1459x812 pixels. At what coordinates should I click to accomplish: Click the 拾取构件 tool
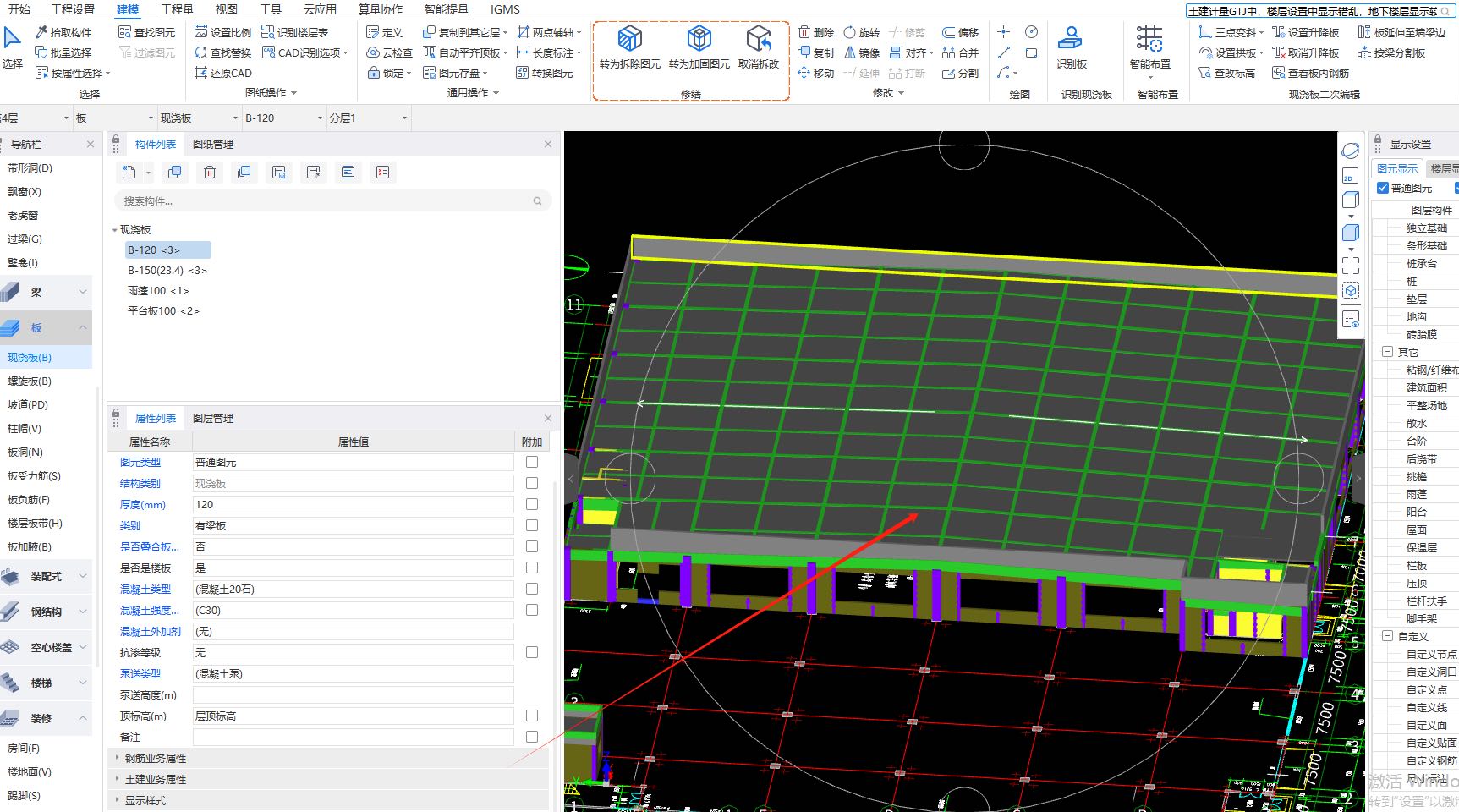(63, 32)
